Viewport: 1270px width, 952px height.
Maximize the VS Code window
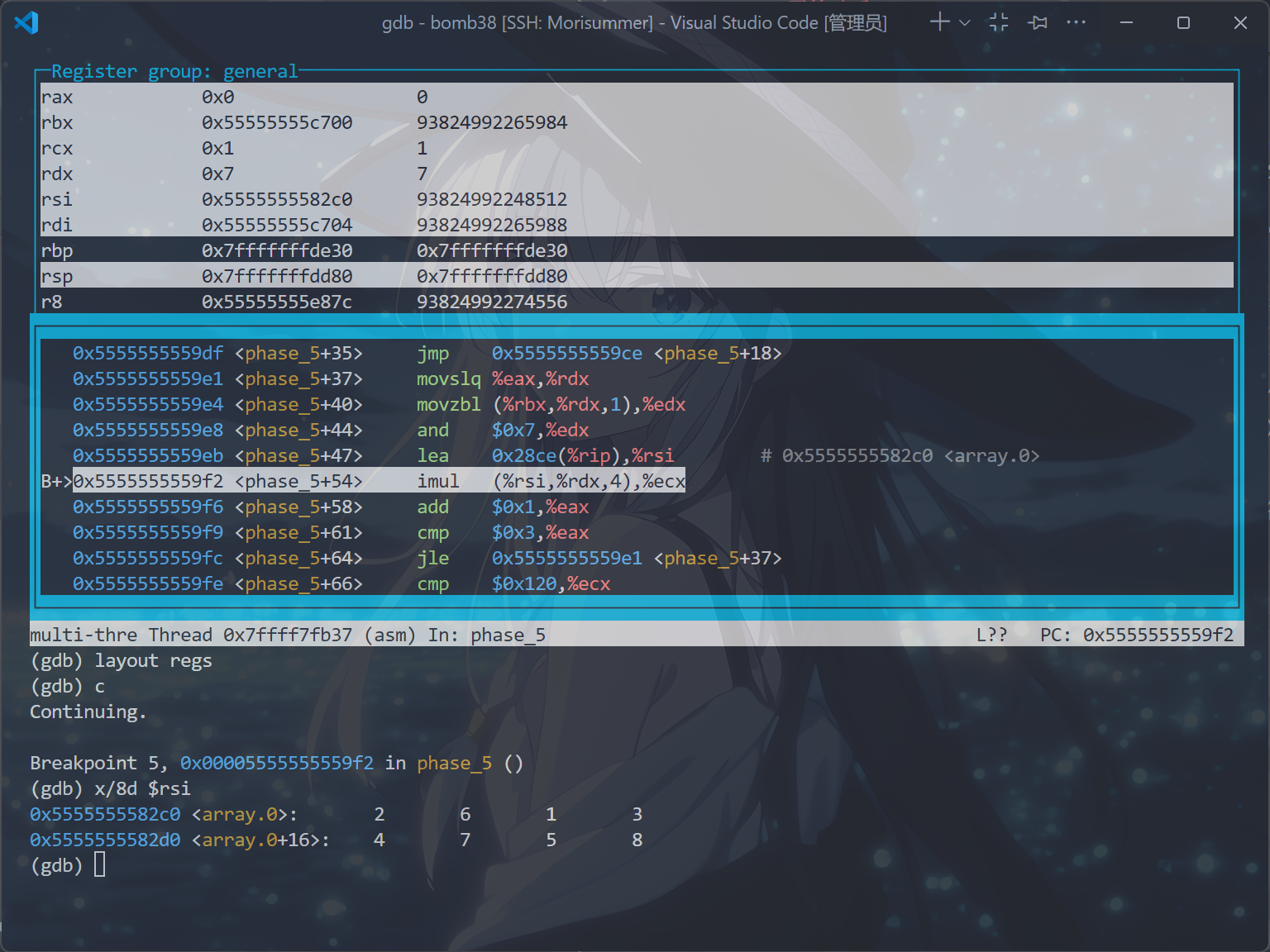tap(1183, 22)
